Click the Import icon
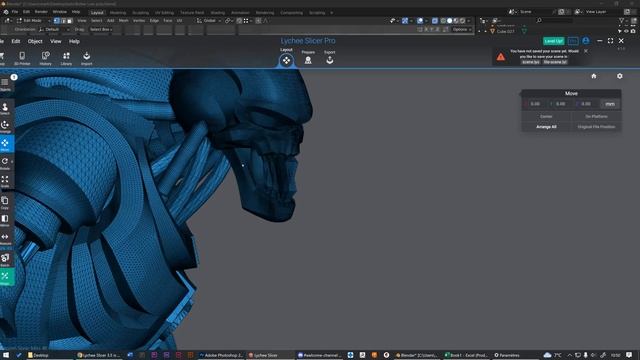This screenshot has width=640, height=360. coord(87,58)
